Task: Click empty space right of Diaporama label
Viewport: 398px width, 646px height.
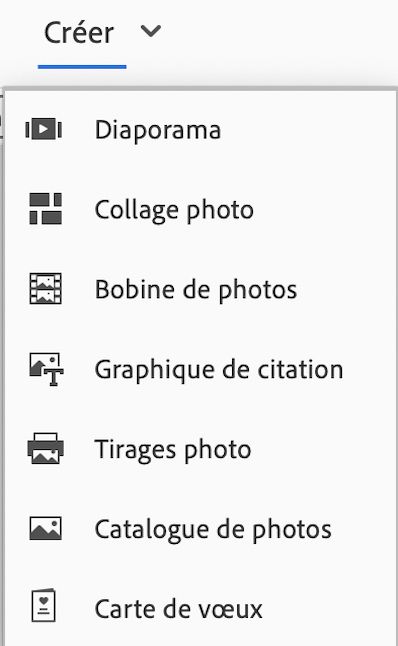Action: [307, 130]
